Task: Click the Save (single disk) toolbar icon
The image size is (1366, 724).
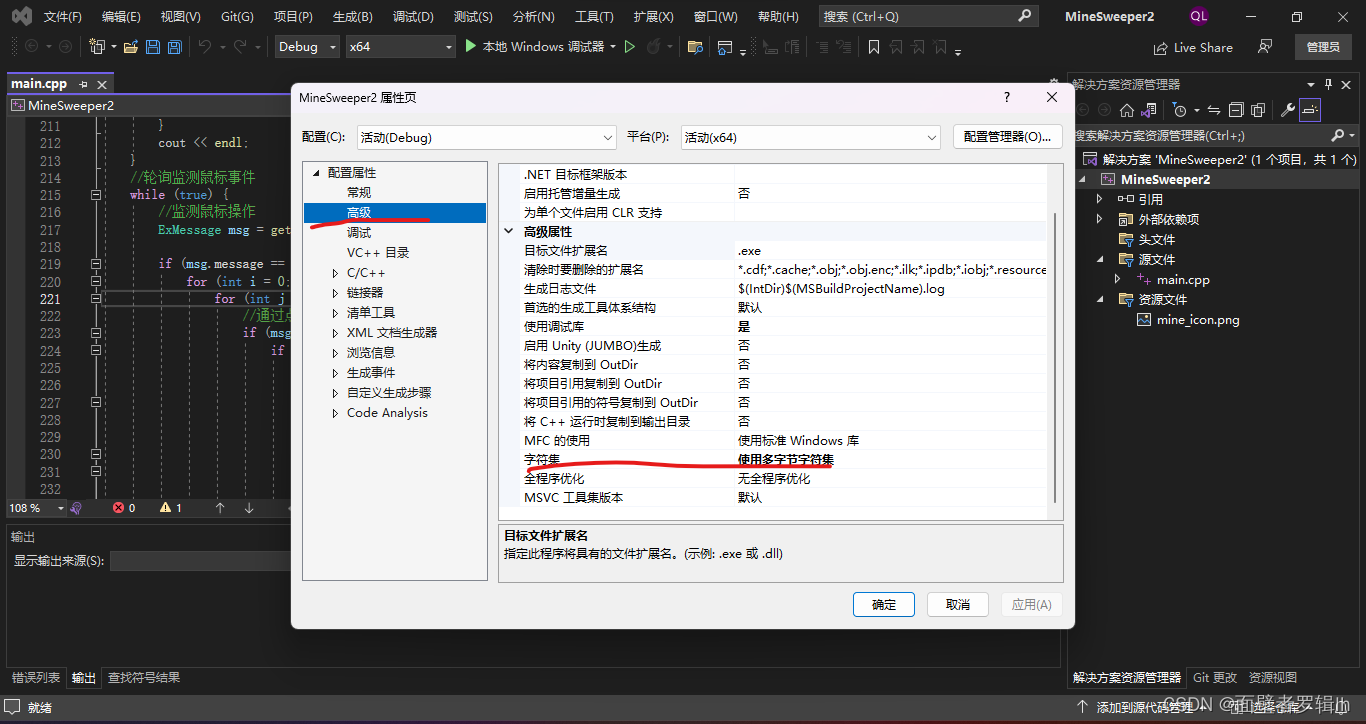Action: (153, 47)
